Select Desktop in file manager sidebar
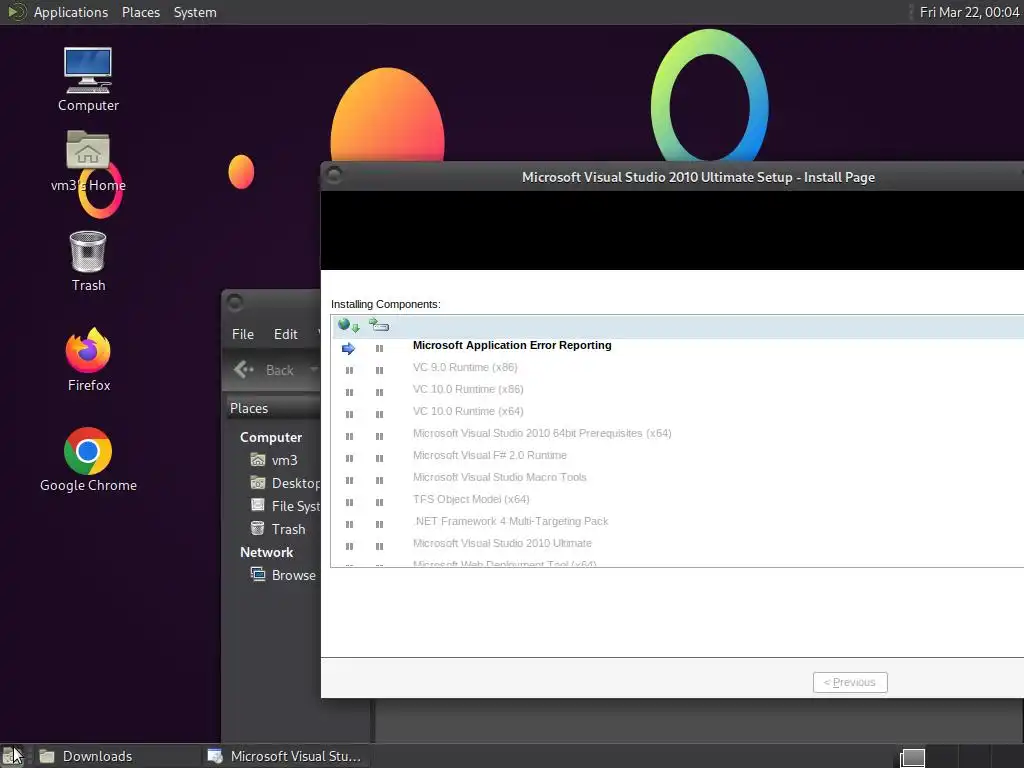This screenshot has width=1024, height=768. click(285, 483)
